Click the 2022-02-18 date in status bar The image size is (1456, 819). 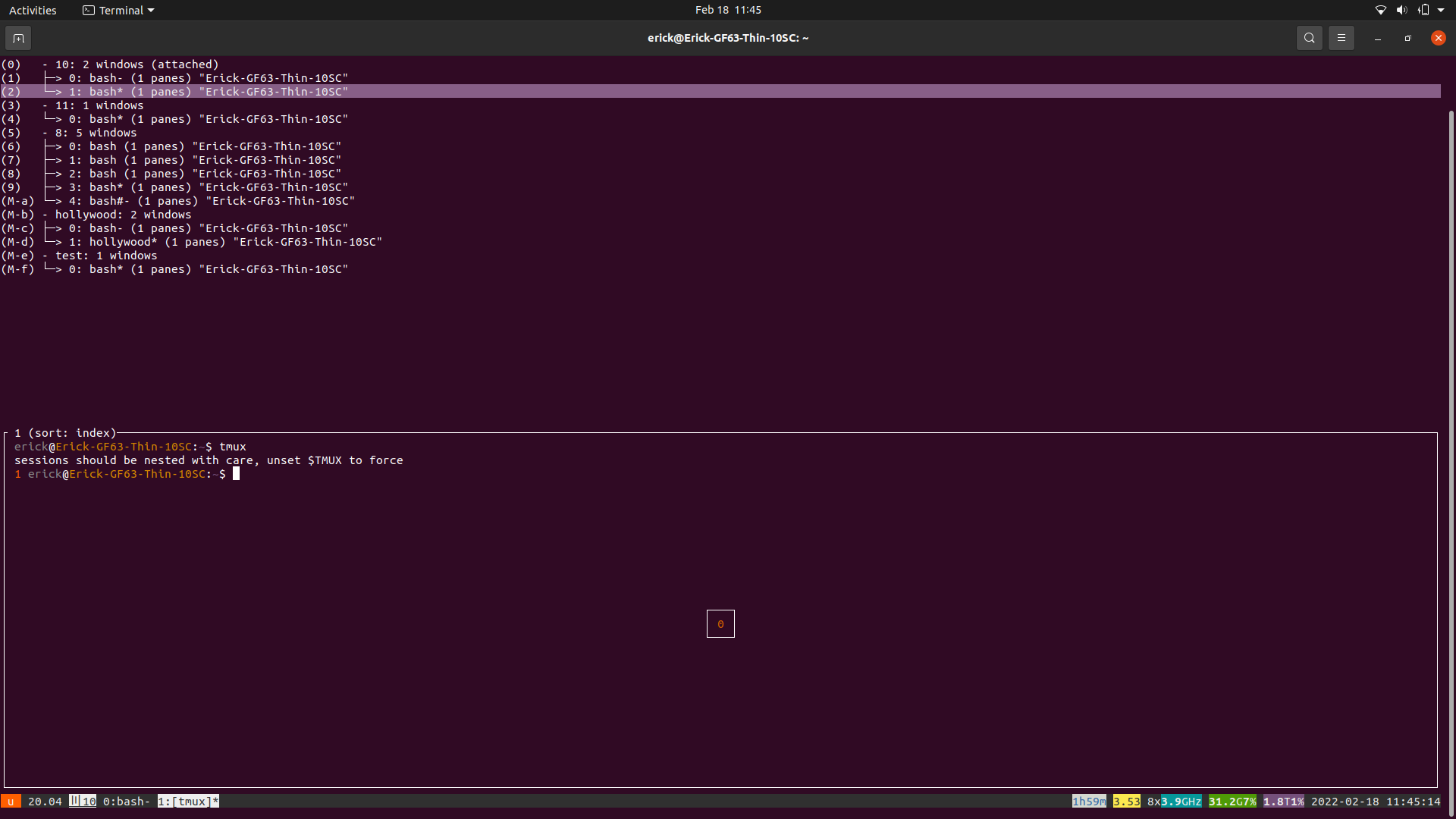click(1345, 802)
